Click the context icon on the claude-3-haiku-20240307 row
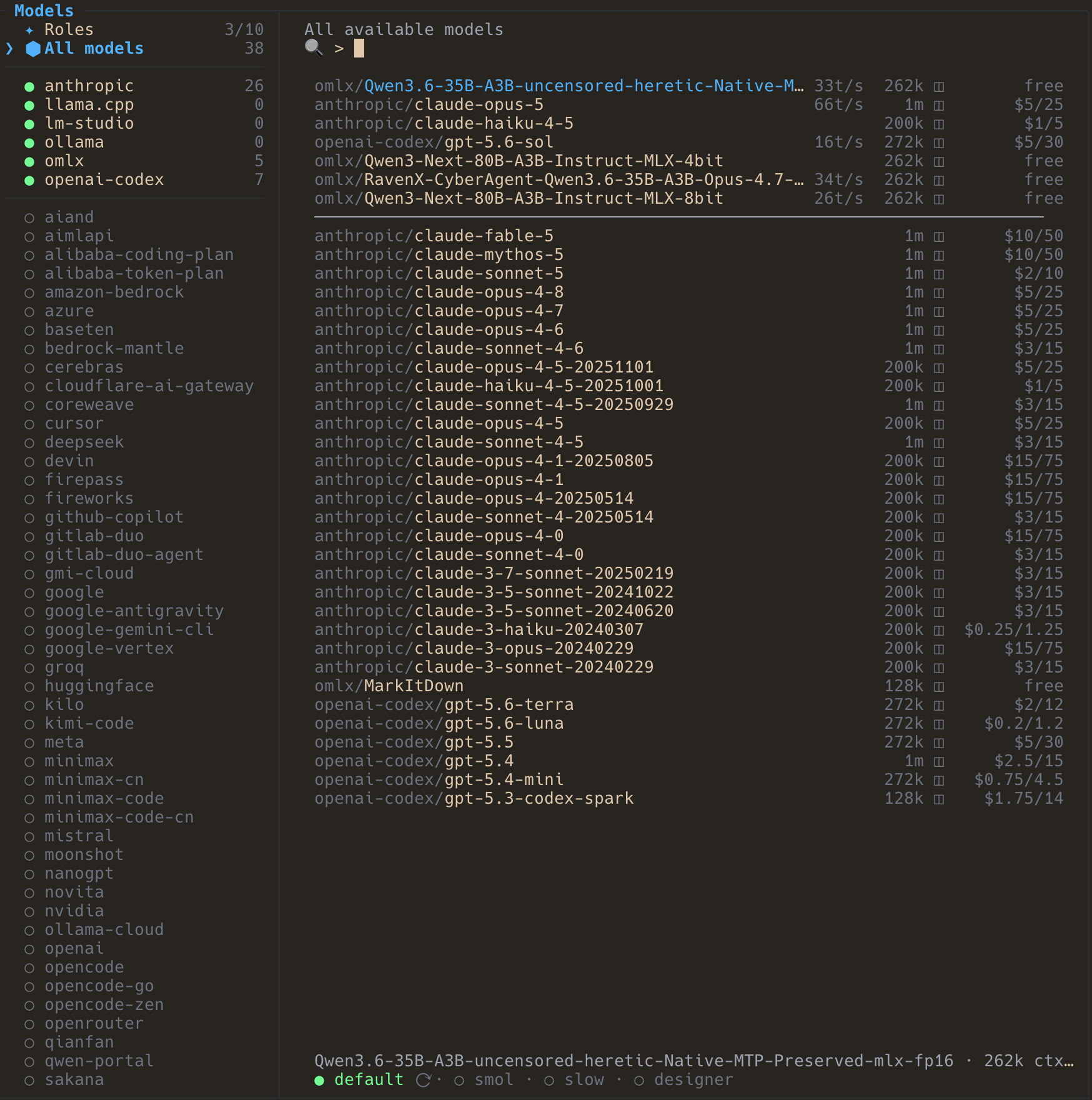Screen dimensions: 1092x1100 tap(939, 630)
